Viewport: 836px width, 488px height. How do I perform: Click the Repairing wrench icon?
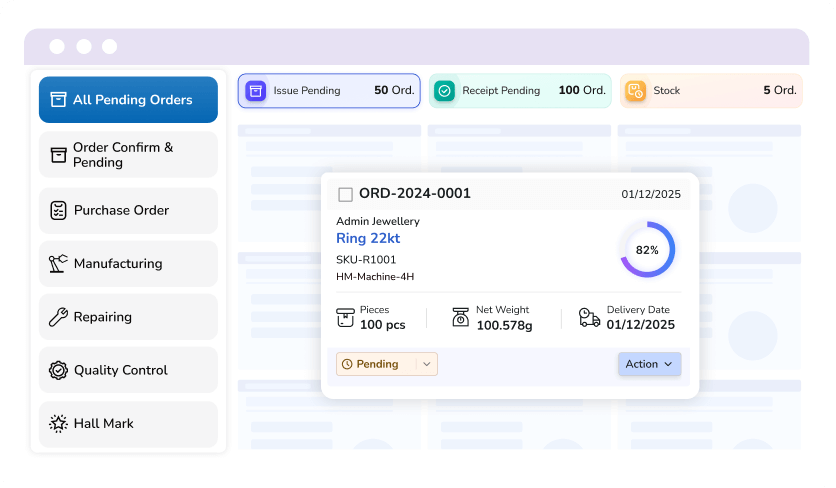coord(58,317)
